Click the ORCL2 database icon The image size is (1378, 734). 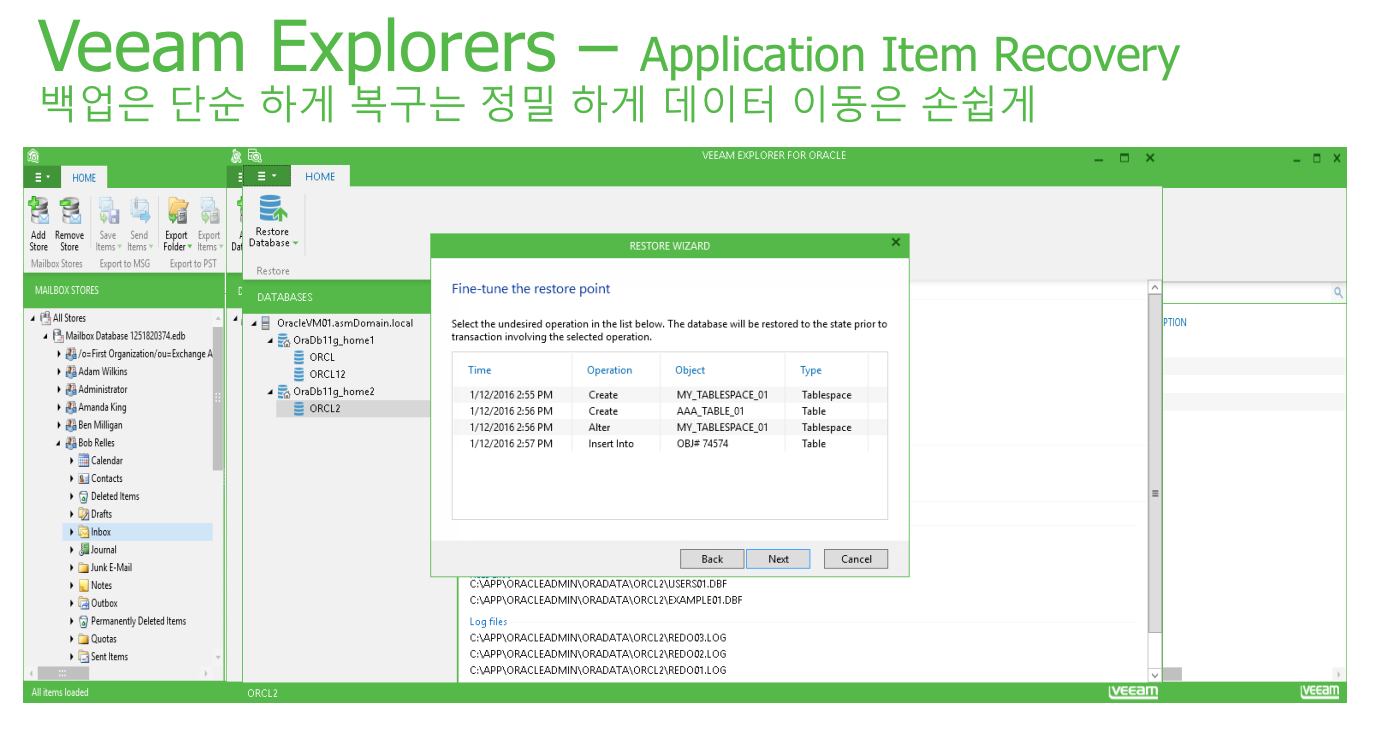[x=299, y=408]
